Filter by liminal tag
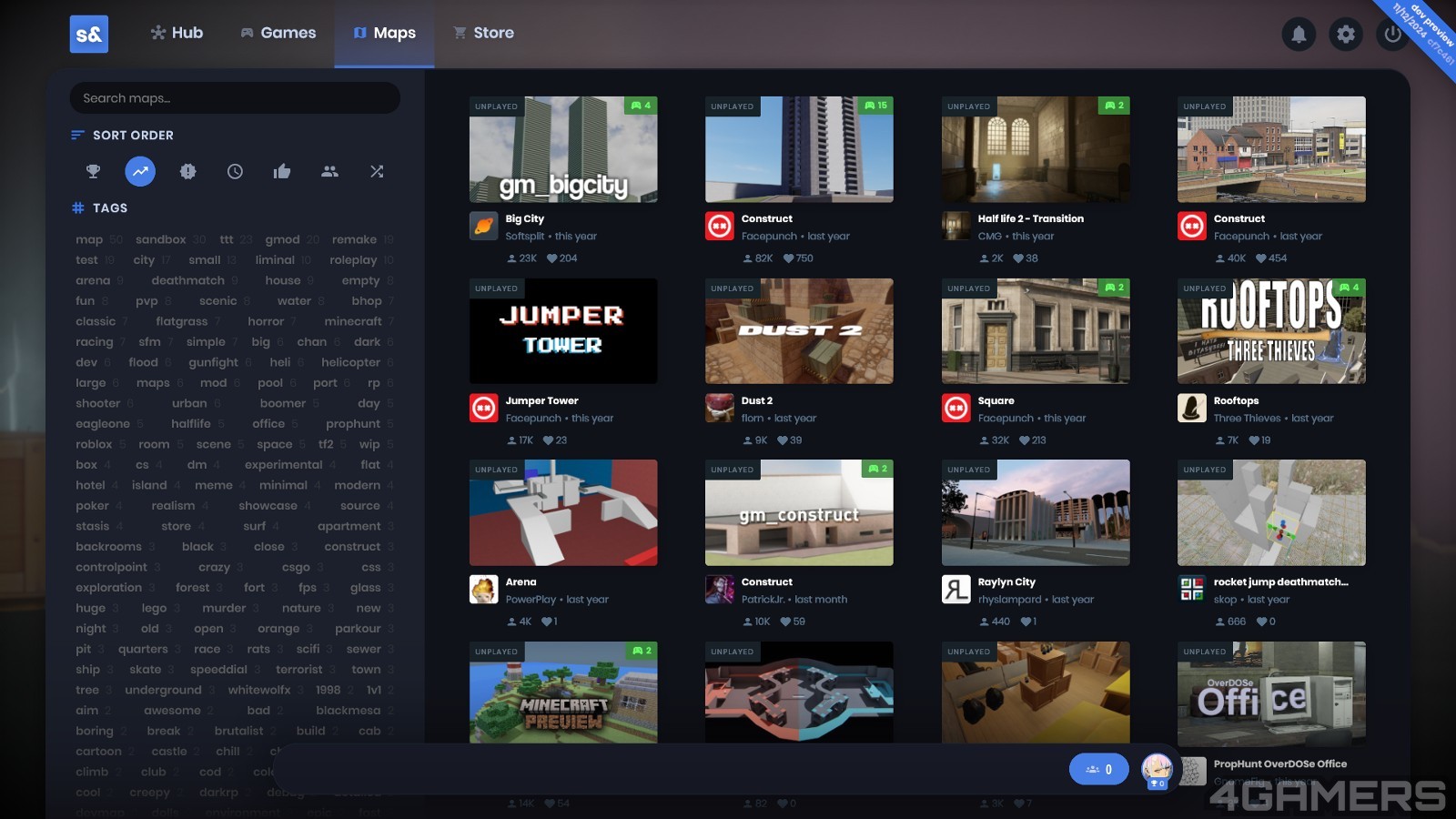 click(275, 260)
